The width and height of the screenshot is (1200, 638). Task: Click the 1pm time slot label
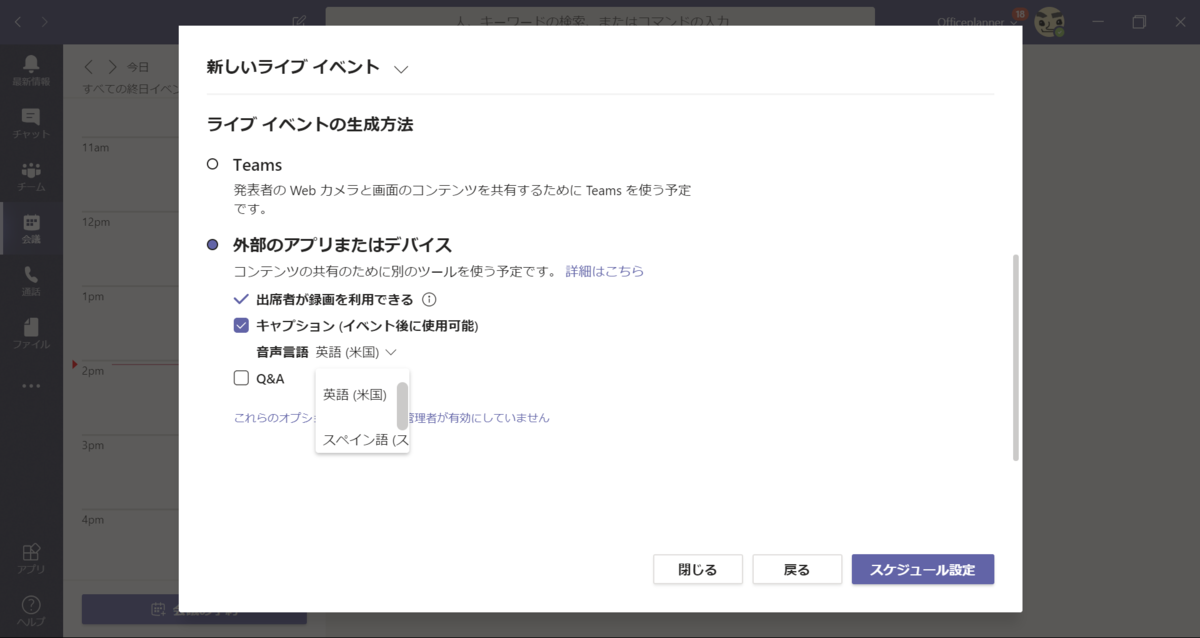pos(93,297)
